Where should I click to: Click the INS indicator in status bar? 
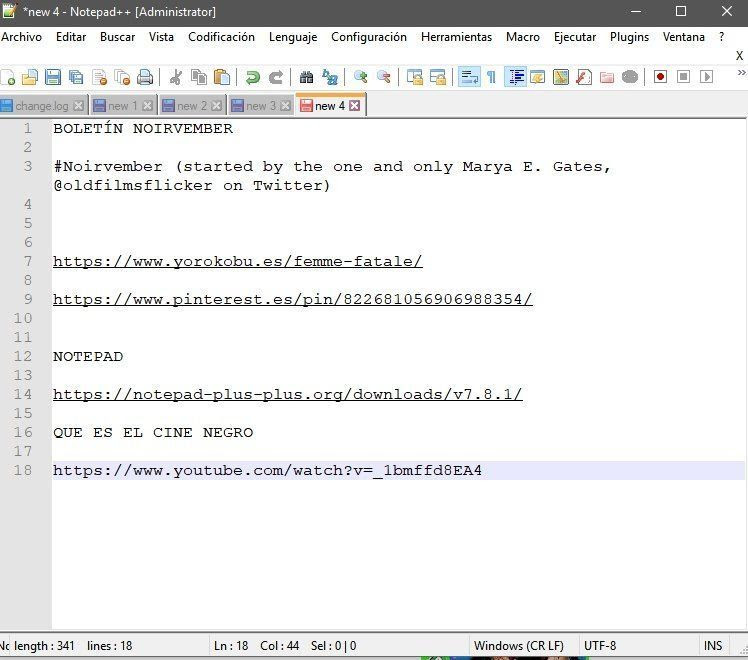(713, 646)
